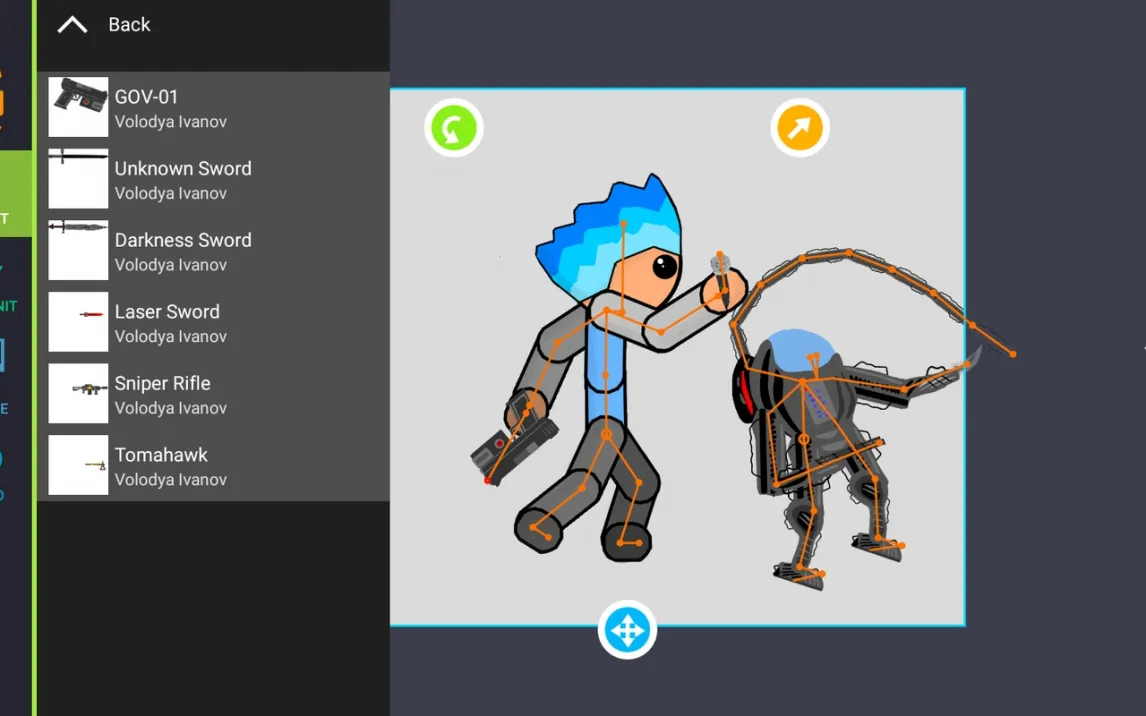This screenshot has height=716, width=1146.
Task: Click the green highlighted tab on the left sidebar
Action: 15,194
